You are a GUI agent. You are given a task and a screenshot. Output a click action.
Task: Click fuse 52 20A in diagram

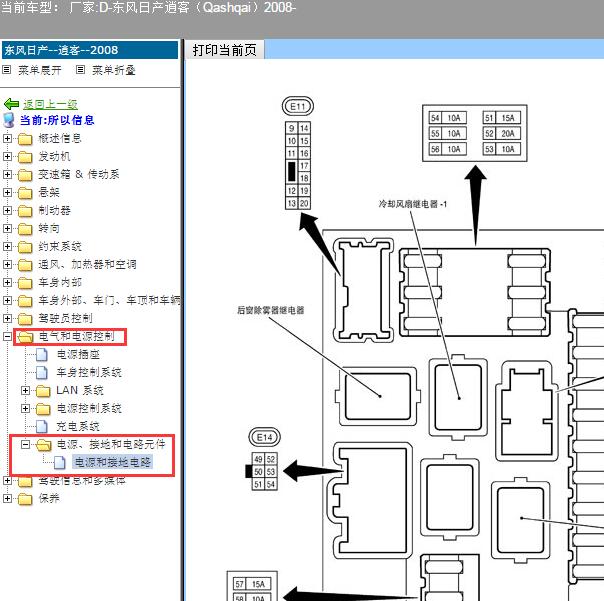coord(502,133)
